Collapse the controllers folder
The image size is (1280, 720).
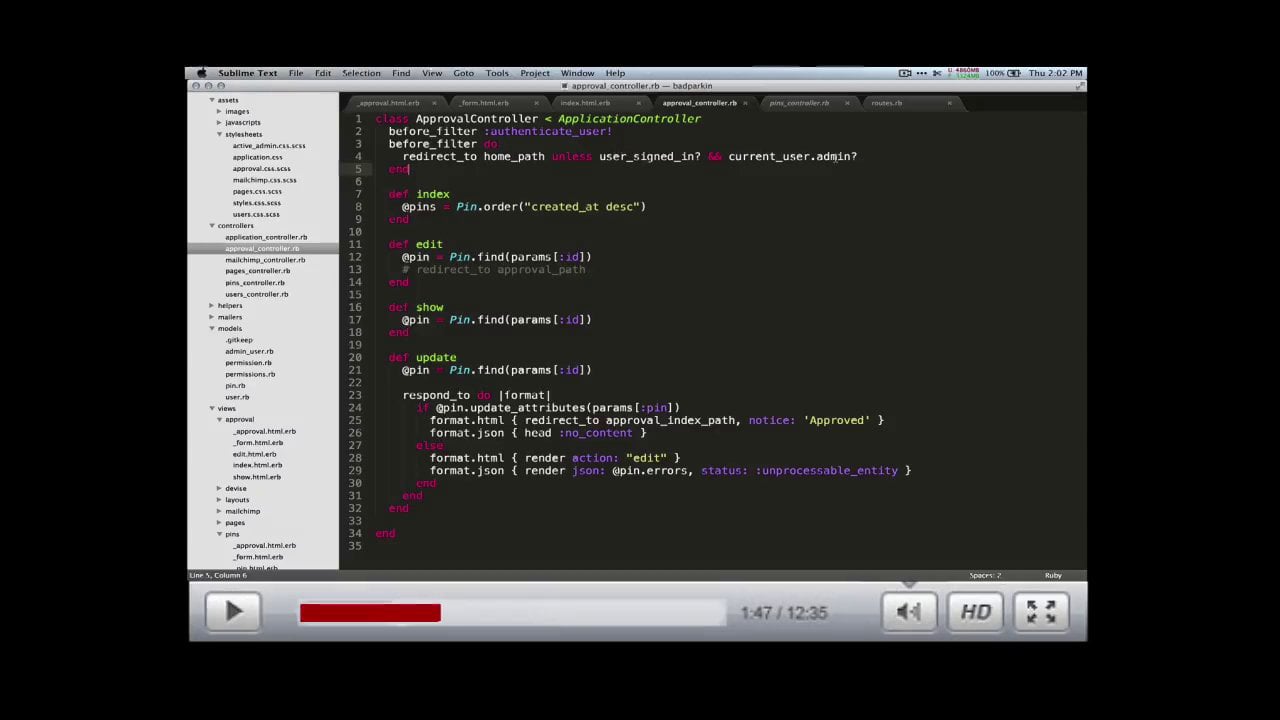(212, 225)
